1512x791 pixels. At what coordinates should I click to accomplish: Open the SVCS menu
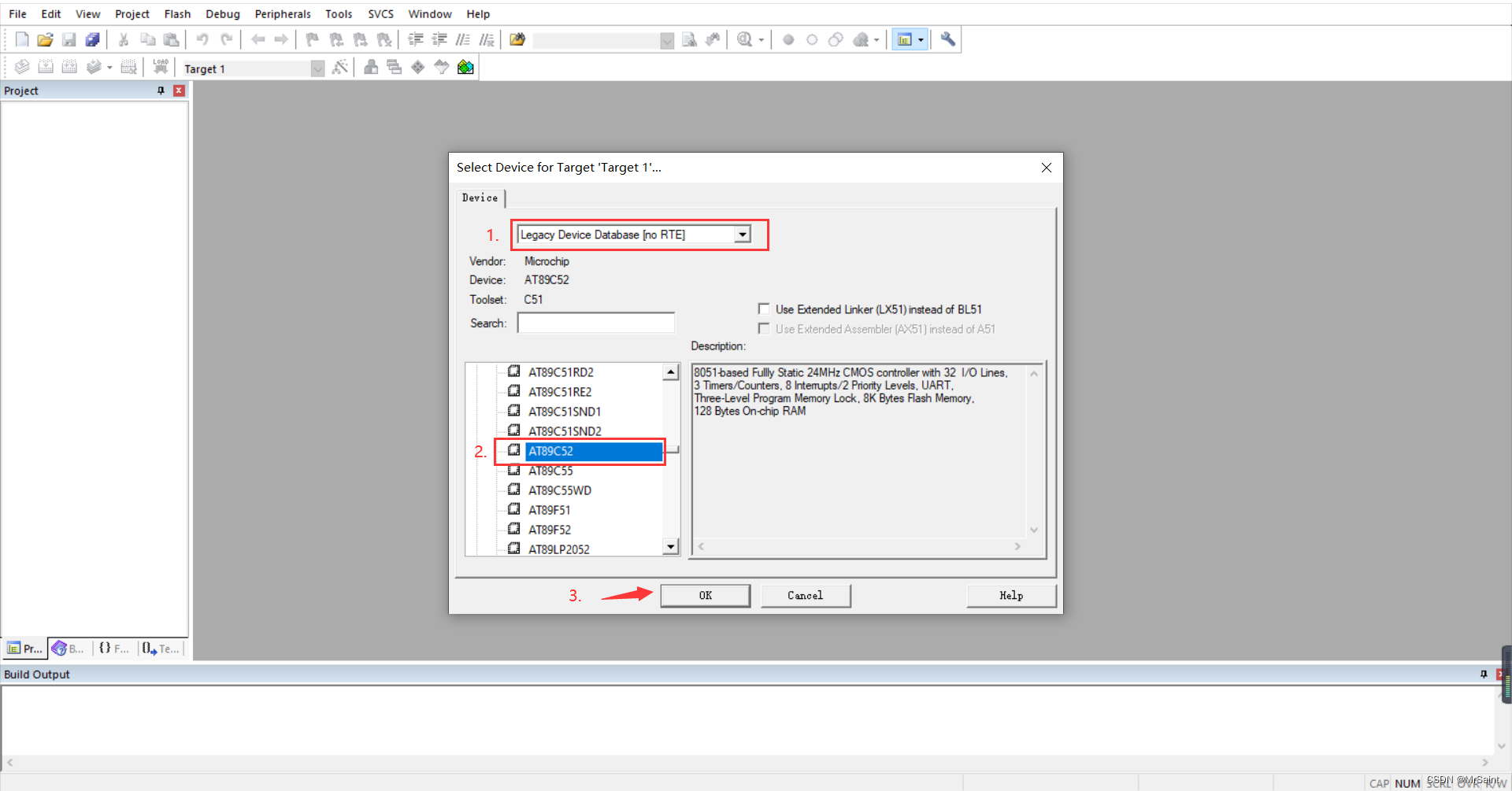(380, 13)
